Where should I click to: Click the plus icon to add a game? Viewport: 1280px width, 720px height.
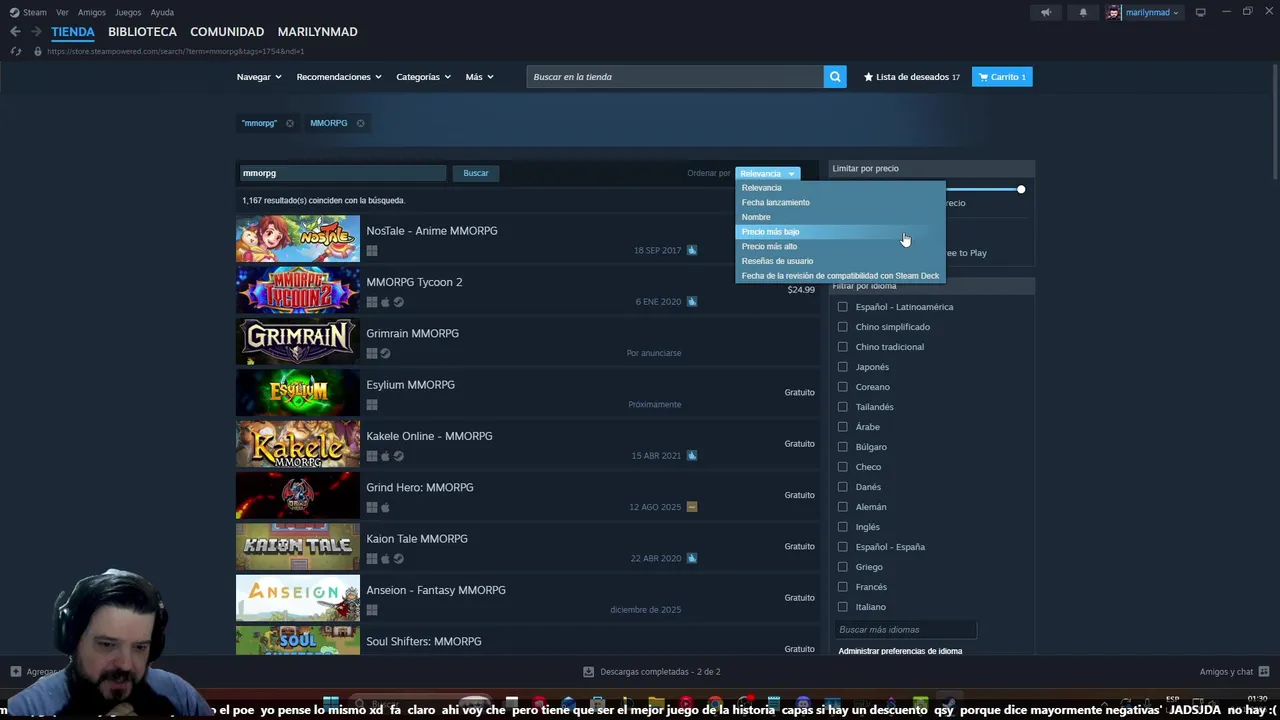point(15,672)
